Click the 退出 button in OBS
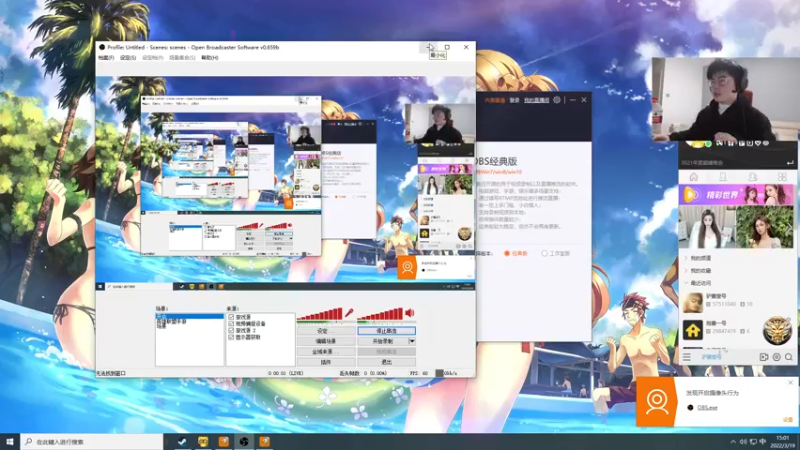800x450 pixels. [x=386, y=362]
